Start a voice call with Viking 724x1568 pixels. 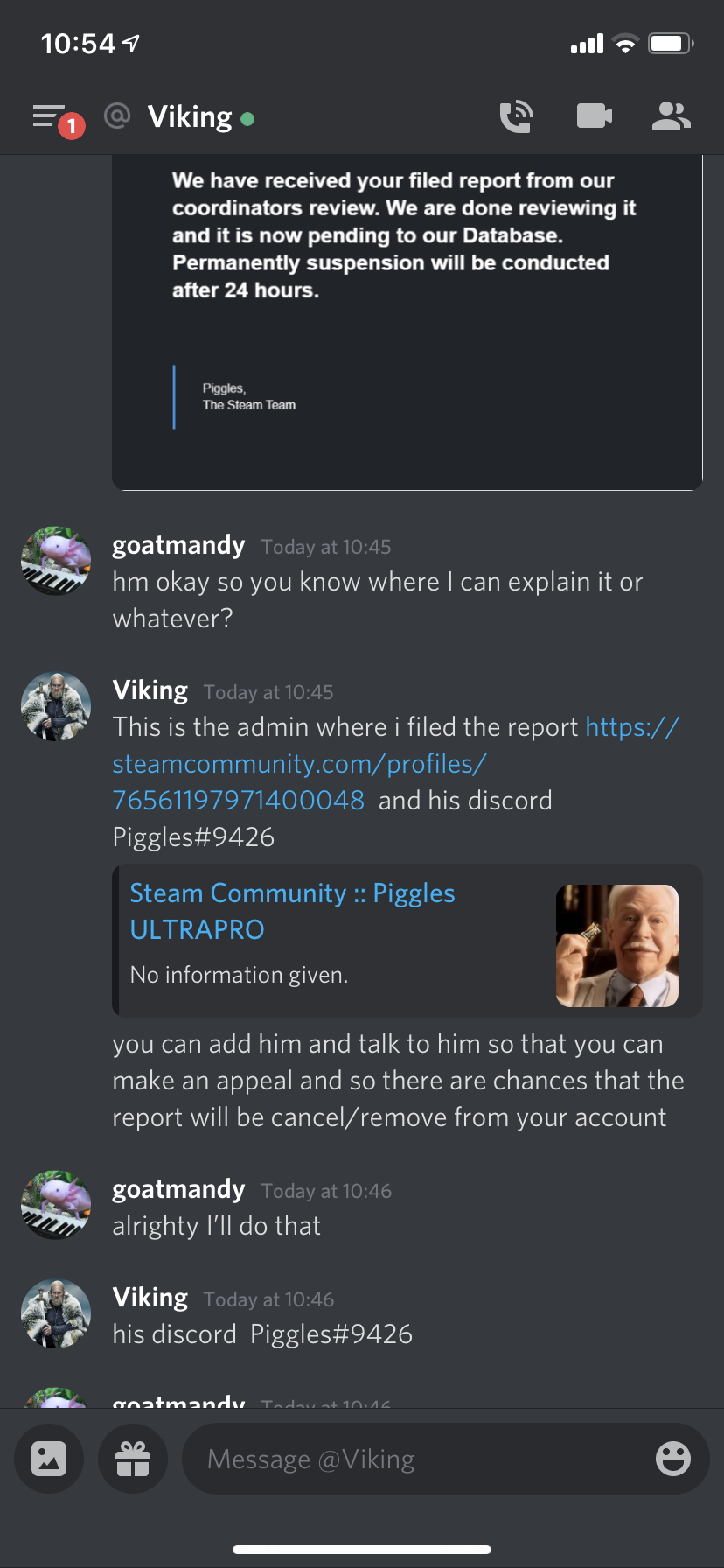[x=517, y=116]
